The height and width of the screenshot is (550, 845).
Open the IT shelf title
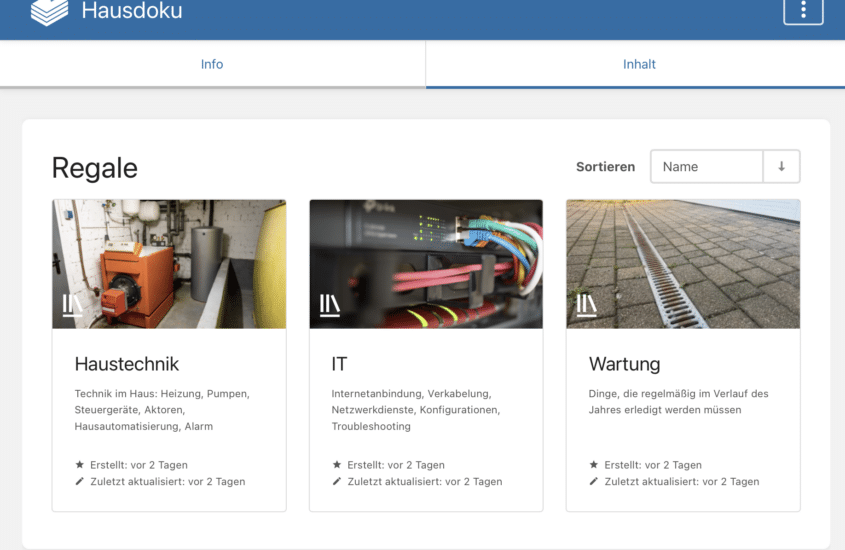tap(340, 364)
